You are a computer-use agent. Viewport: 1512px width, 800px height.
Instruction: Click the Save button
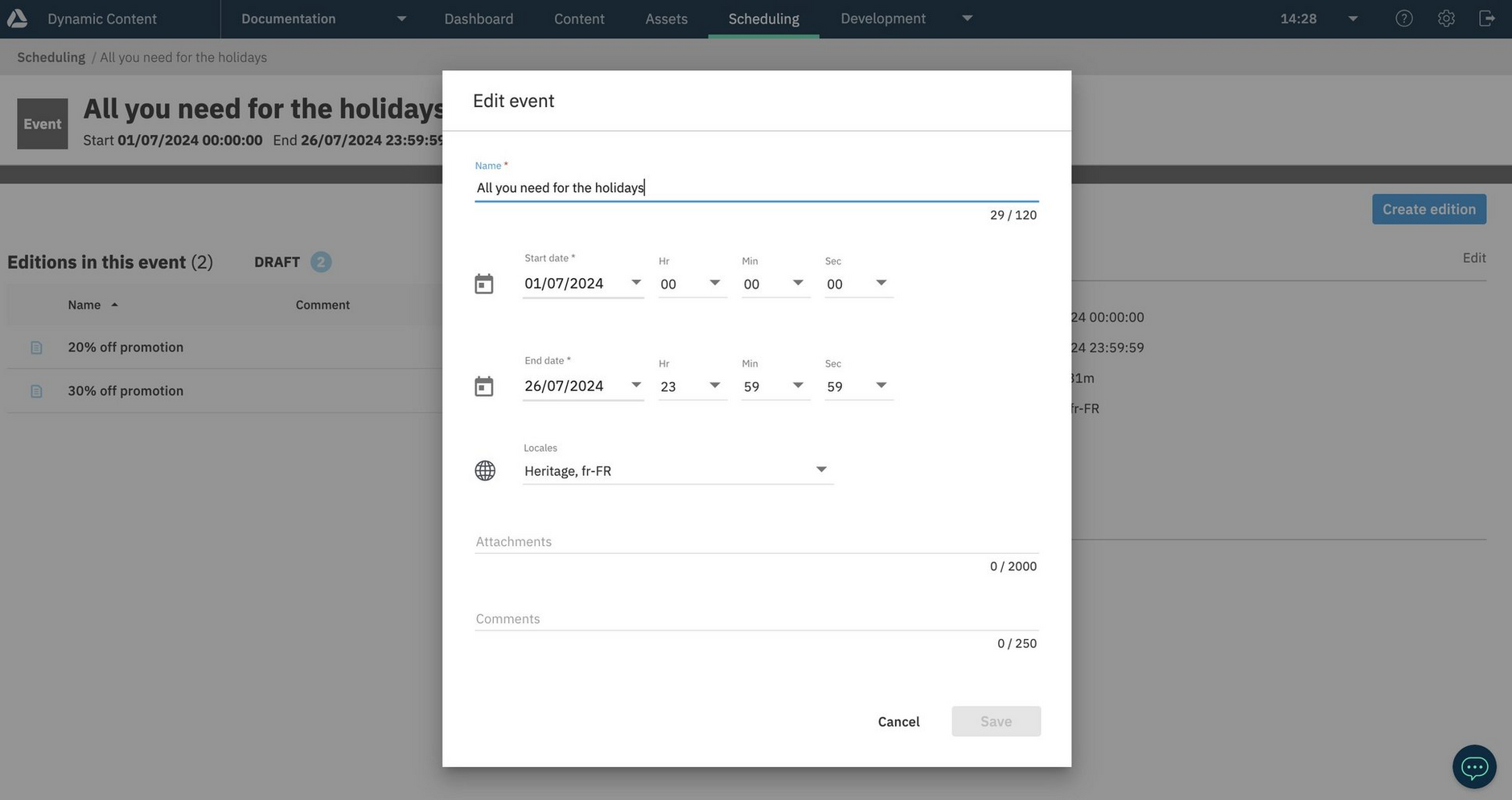coord(996,721)
